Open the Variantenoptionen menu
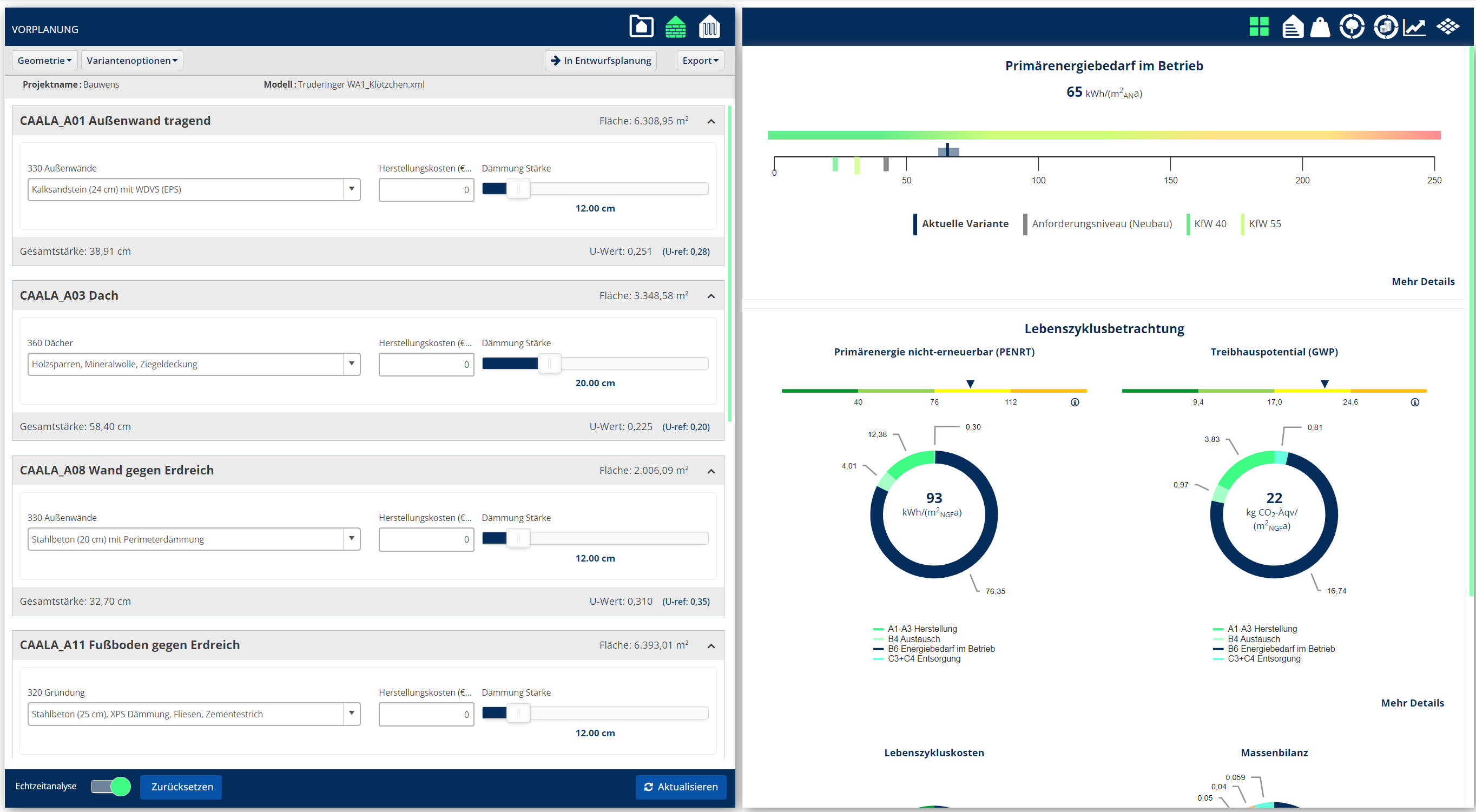Screen dimensions: 1476x812 click(x=132, y=60)
